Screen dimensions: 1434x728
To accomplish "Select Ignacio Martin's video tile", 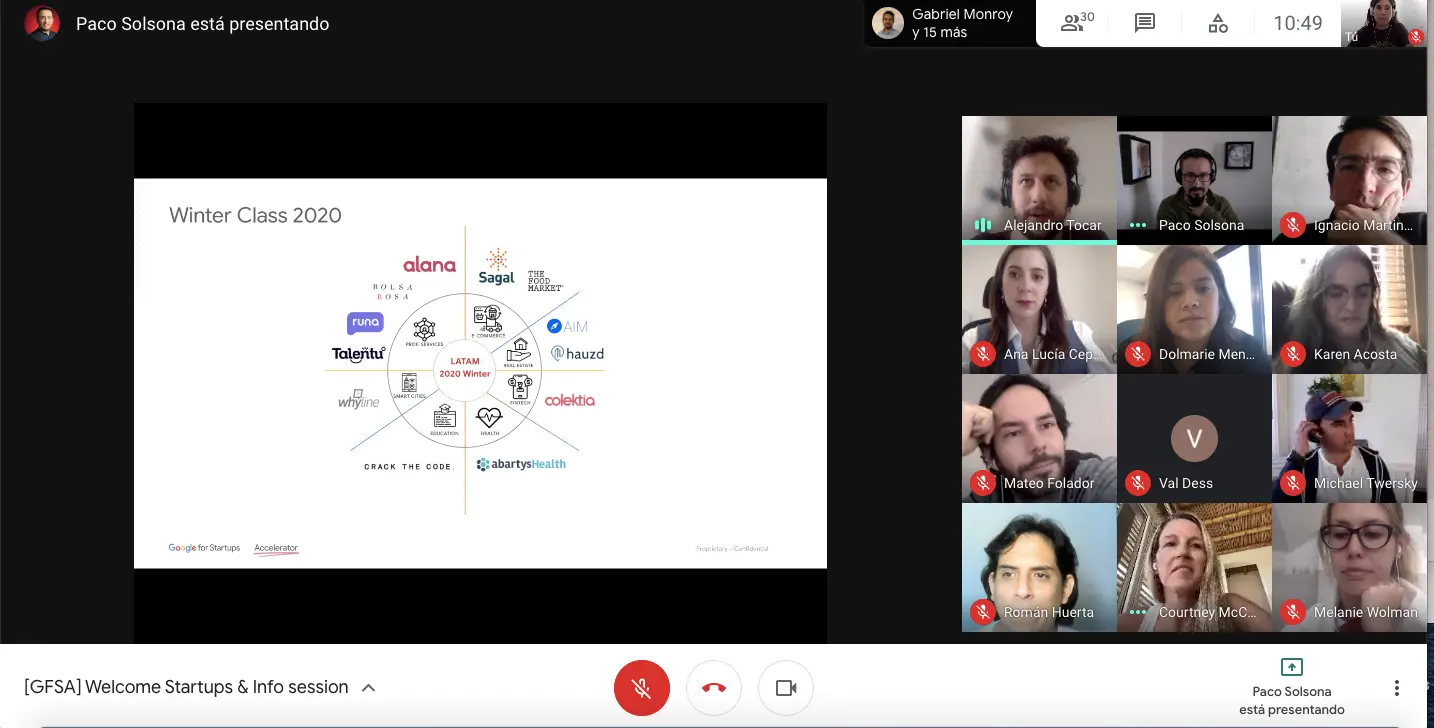I will 1349,180.
